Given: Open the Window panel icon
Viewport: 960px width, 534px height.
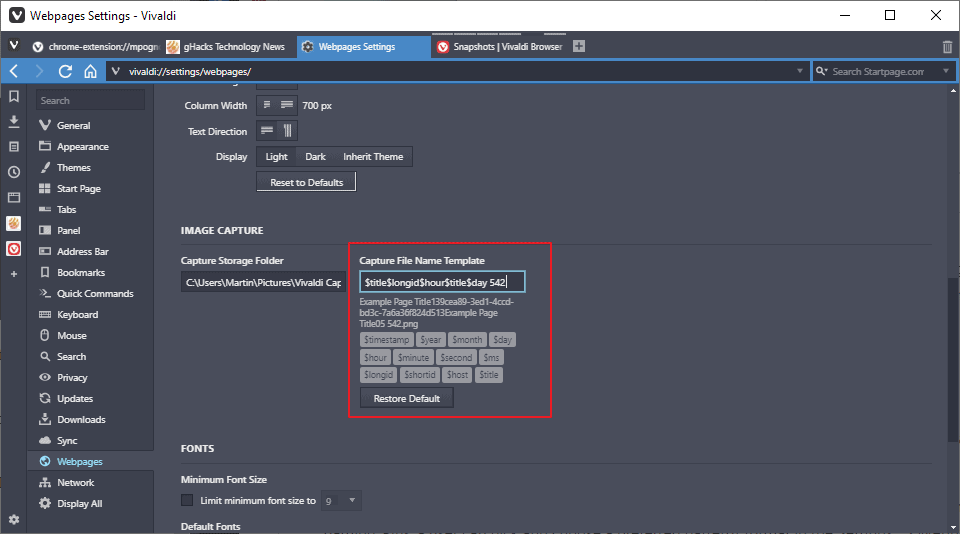Looking at the screenshot, I should (13, 197).
